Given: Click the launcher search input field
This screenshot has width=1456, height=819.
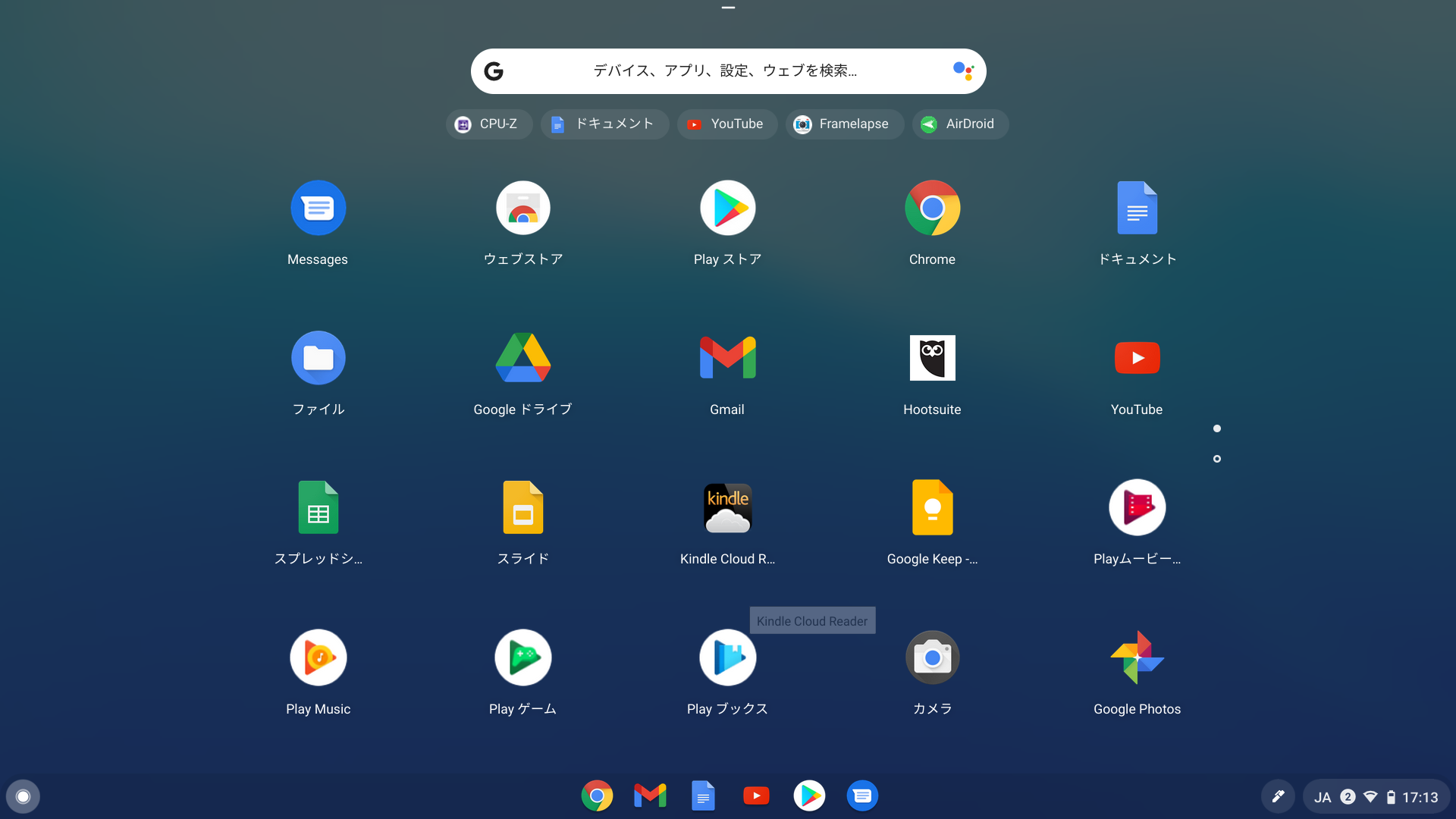Looking at the screenshot, I should click(724, 71).
